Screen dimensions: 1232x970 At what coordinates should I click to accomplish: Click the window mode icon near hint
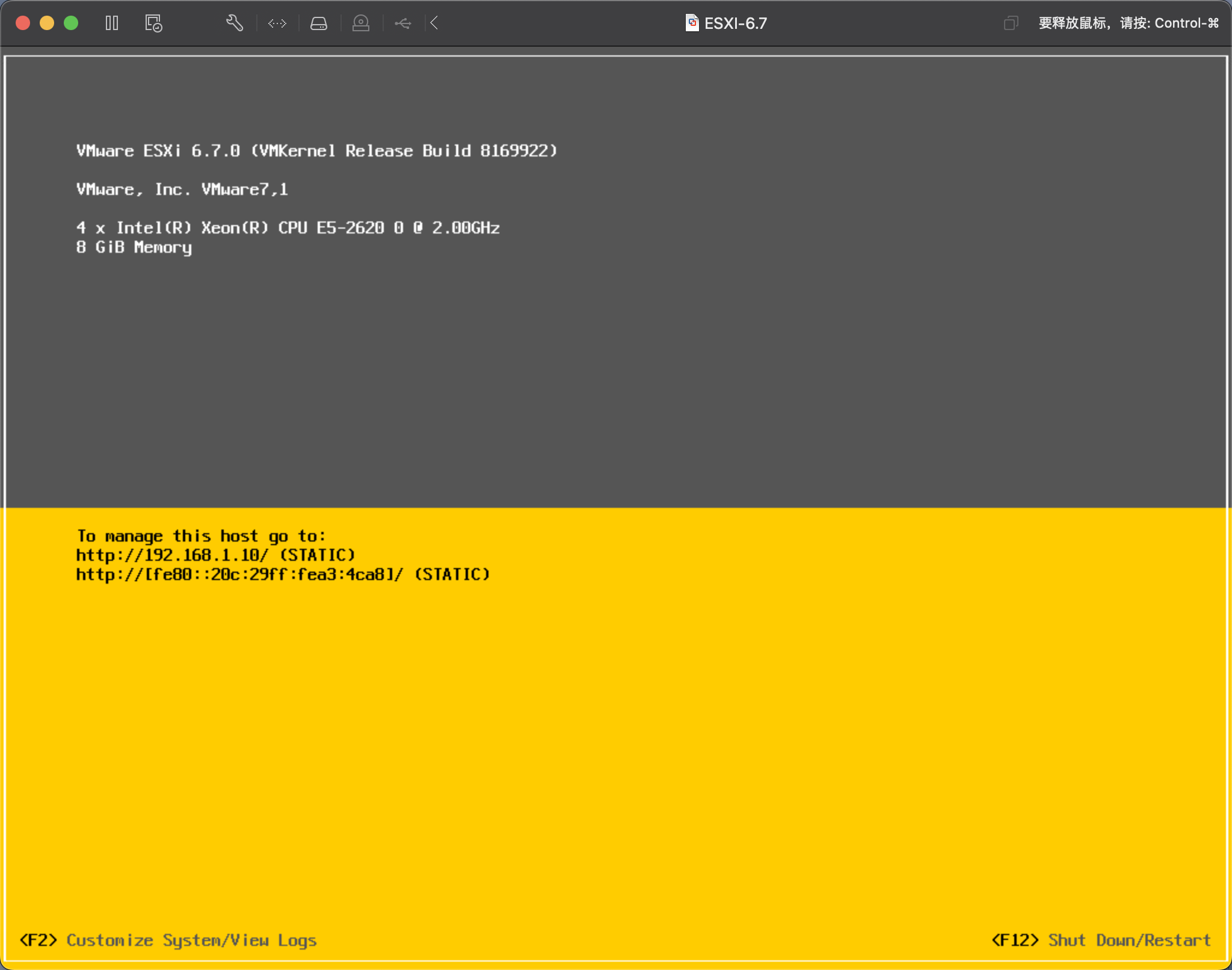pyautogui.click(x=1011, y=23)
